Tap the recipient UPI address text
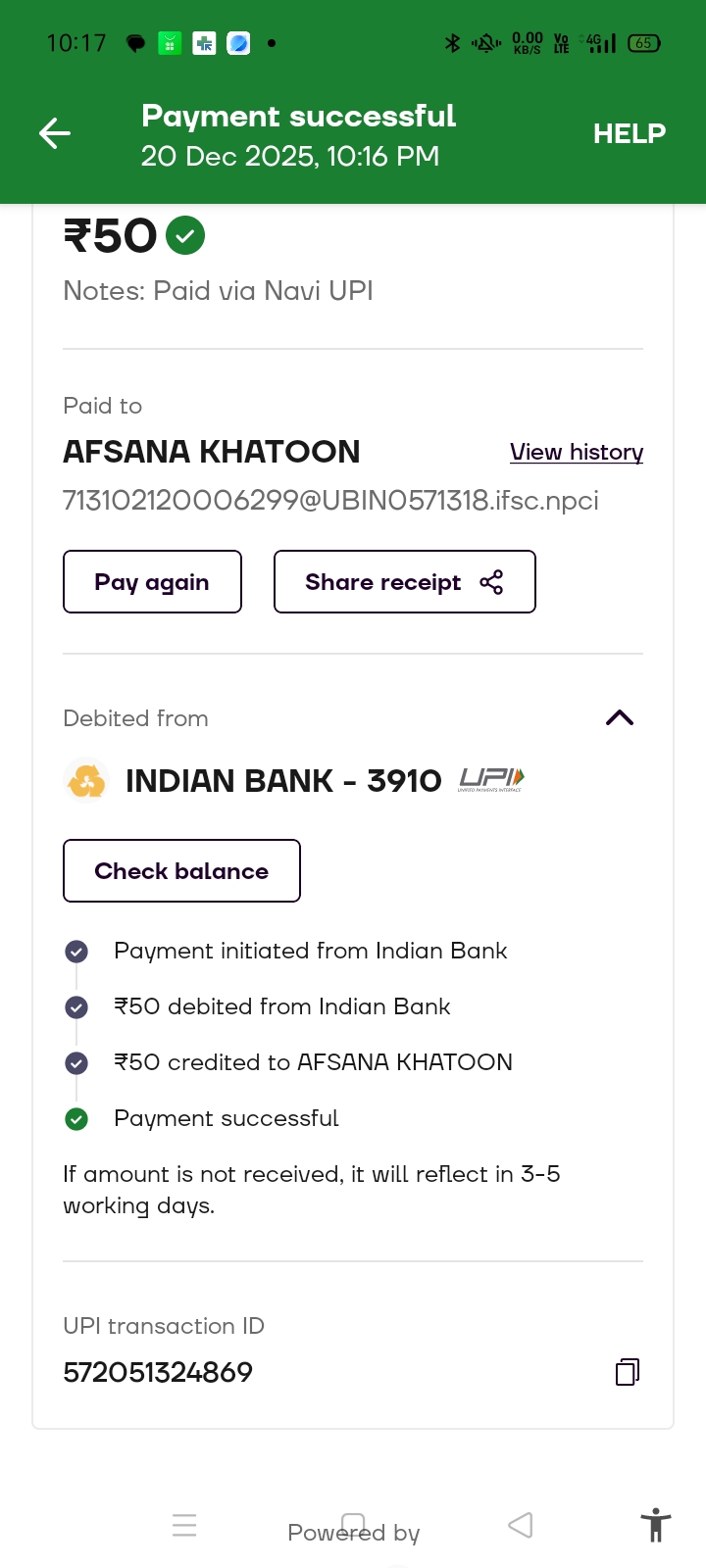The height and width of the screenshot is (1568, 706). tap(330, 501)
